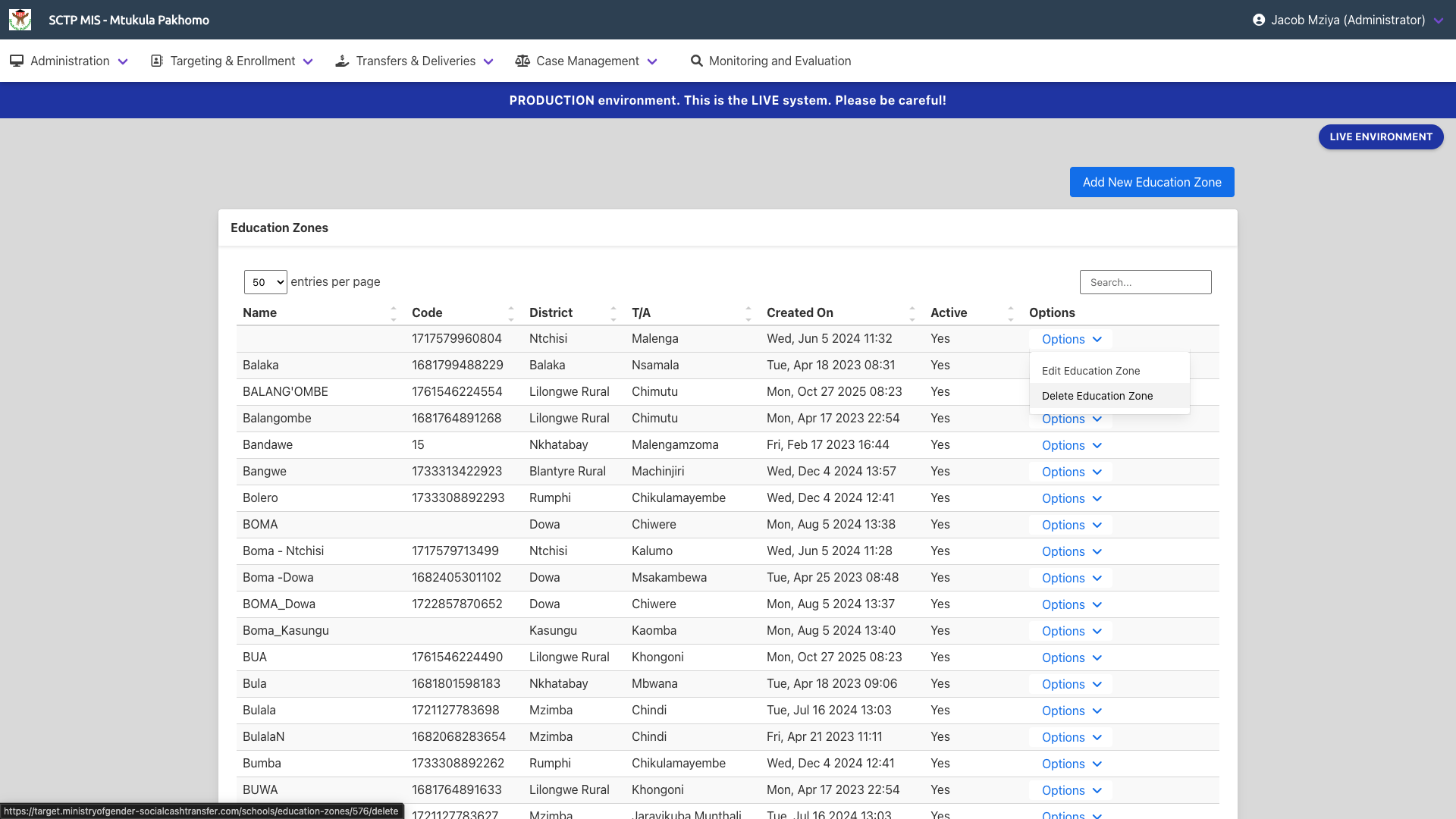Click the Education Zones panel heading
This screenshot has width=1456, height=819.
[279, 227]
